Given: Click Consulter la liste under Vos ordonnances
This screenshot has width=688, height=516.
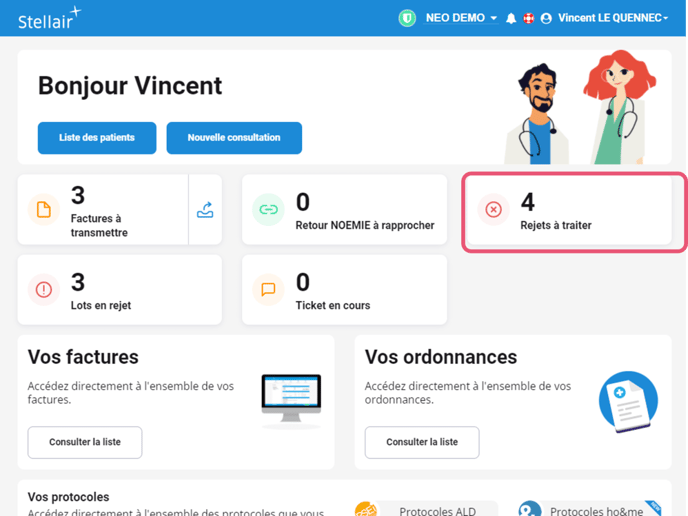Looking at the screenshot, I should click(x=422, y=442).
